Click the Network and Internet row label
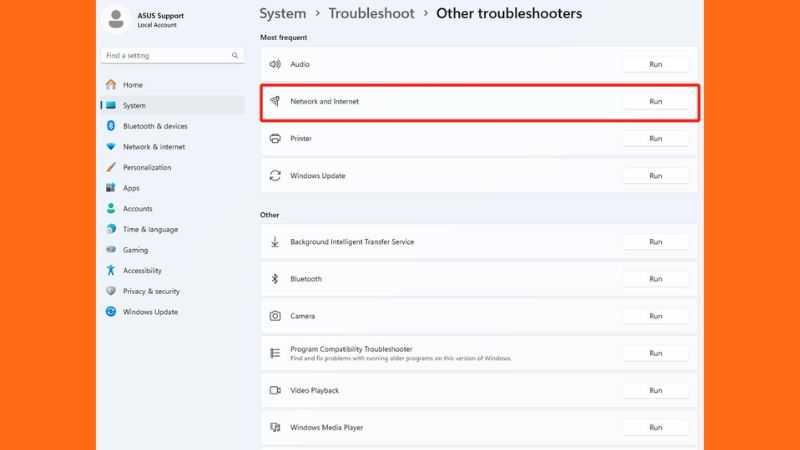 click(x=324, y=102)
